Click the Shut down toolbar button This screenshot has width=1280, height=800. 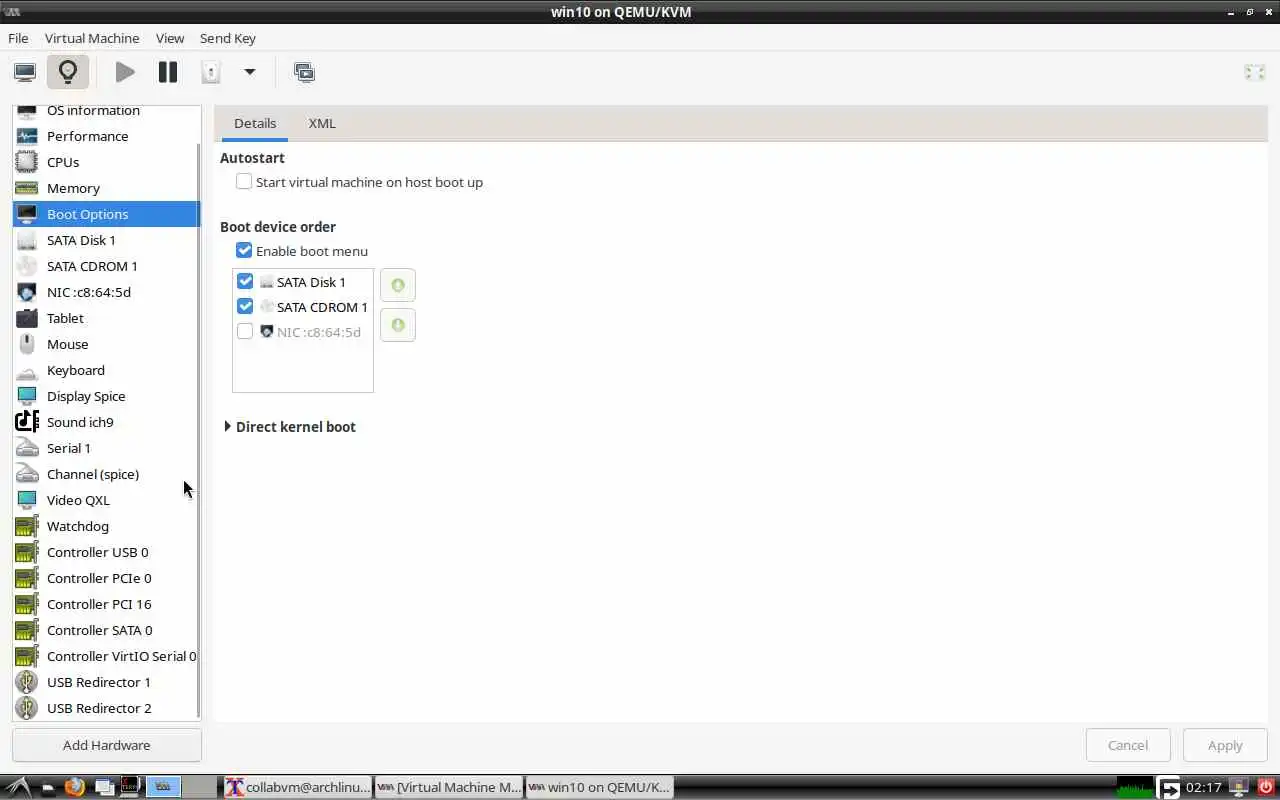[x=210, y=72]
